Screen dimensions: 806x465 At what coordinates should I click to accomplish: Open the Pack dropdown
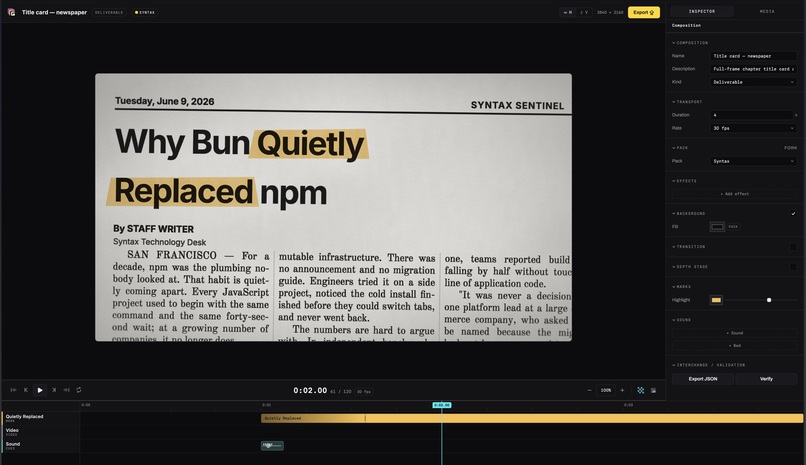click(x=754, y=161)
